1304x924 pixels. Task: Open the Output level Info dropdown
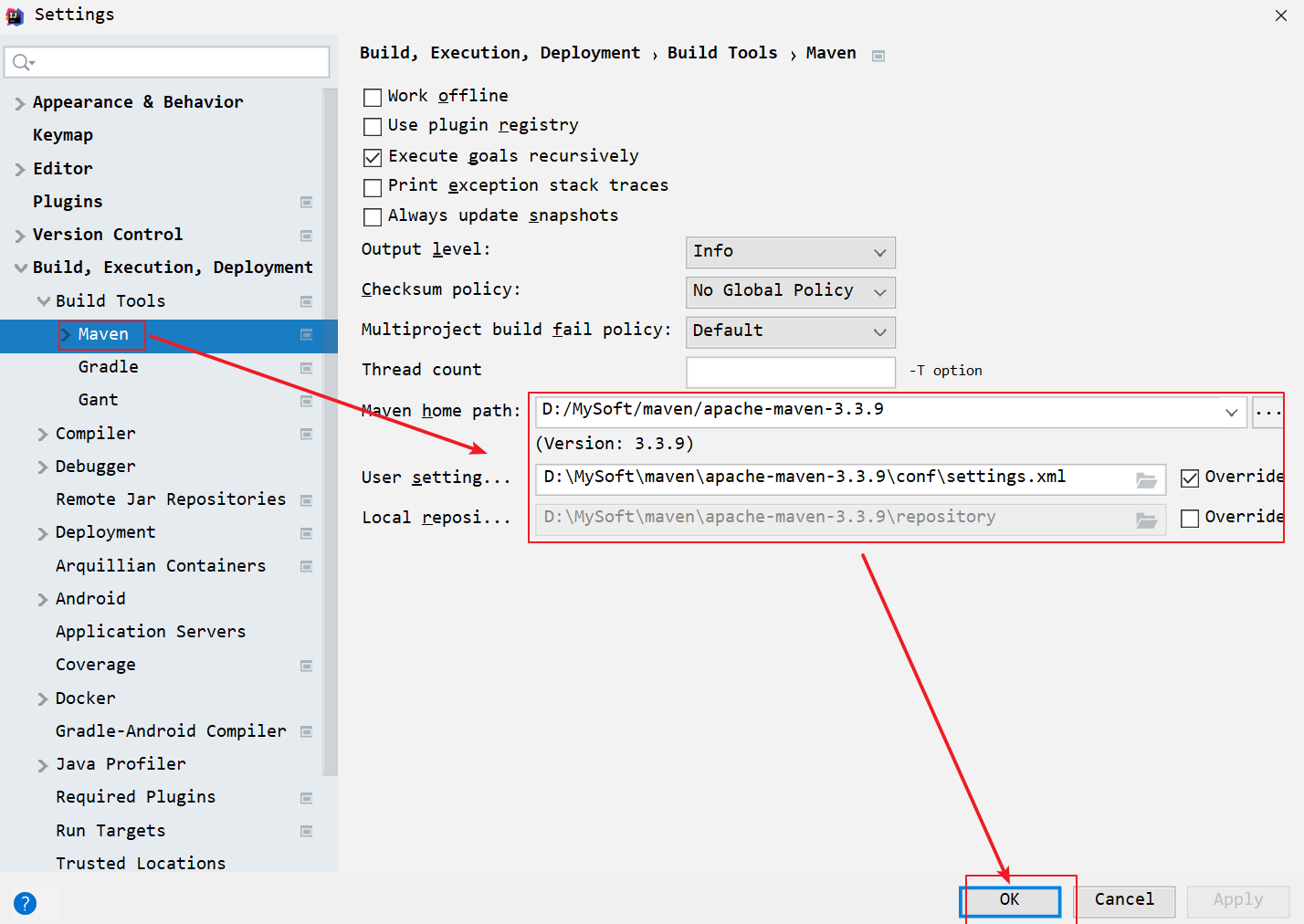791,252
